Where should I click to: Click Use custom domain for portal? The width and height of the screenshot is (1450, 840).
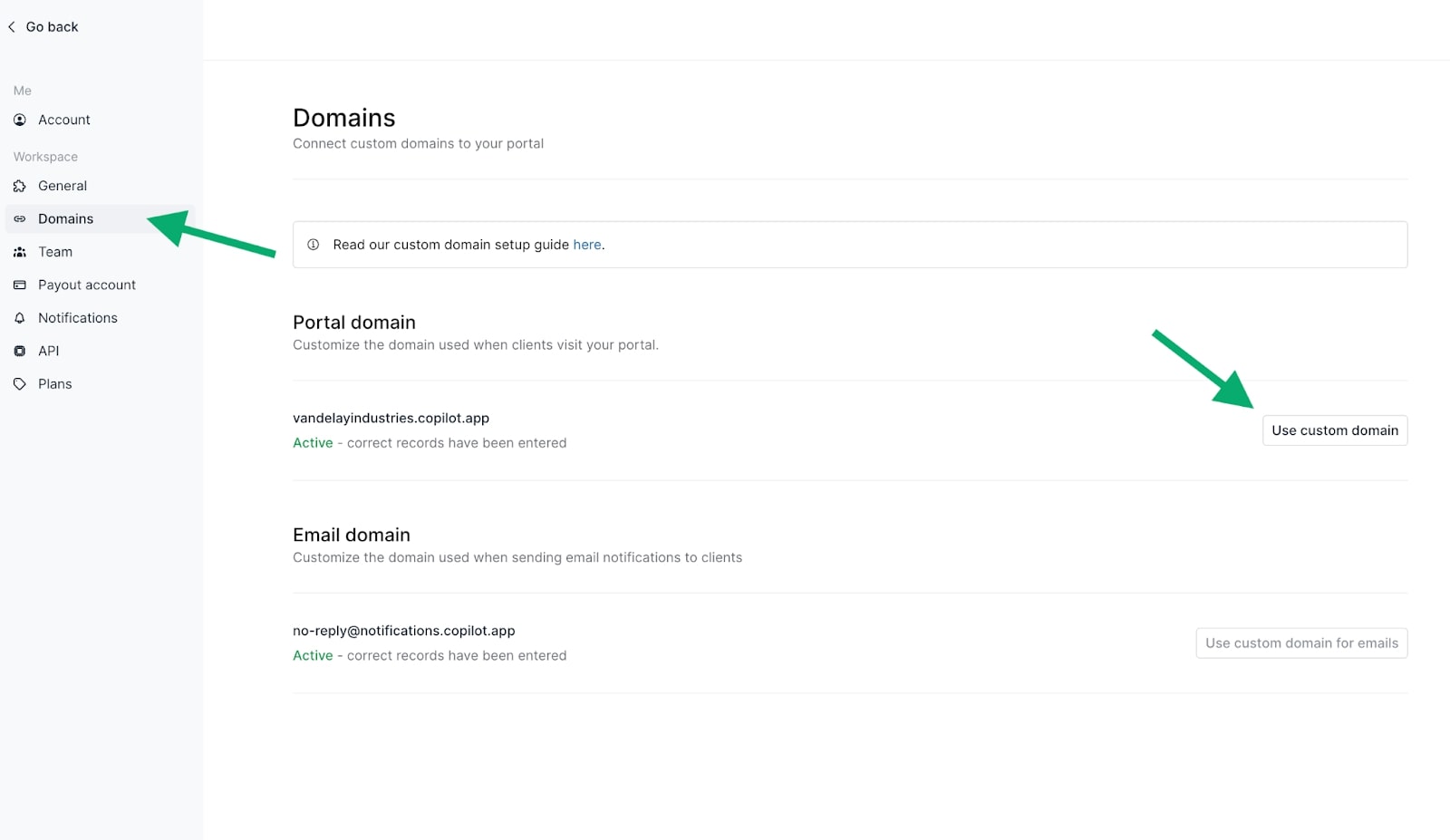1334,430
